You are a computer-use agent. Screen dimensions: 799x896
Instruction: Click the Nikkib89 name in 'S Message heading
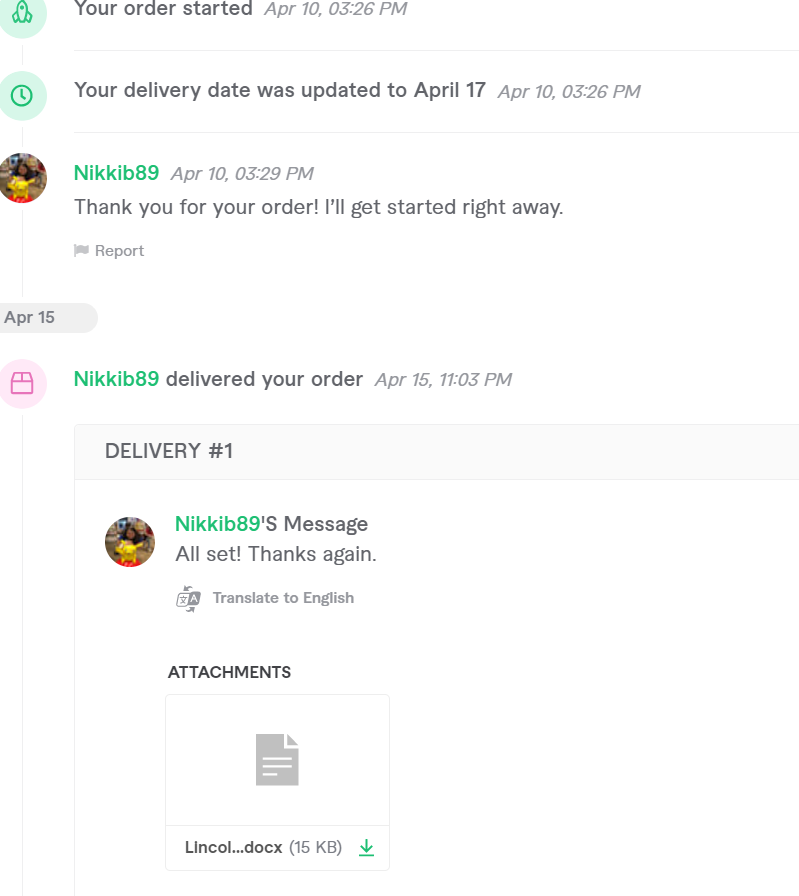tap(217, 524)
